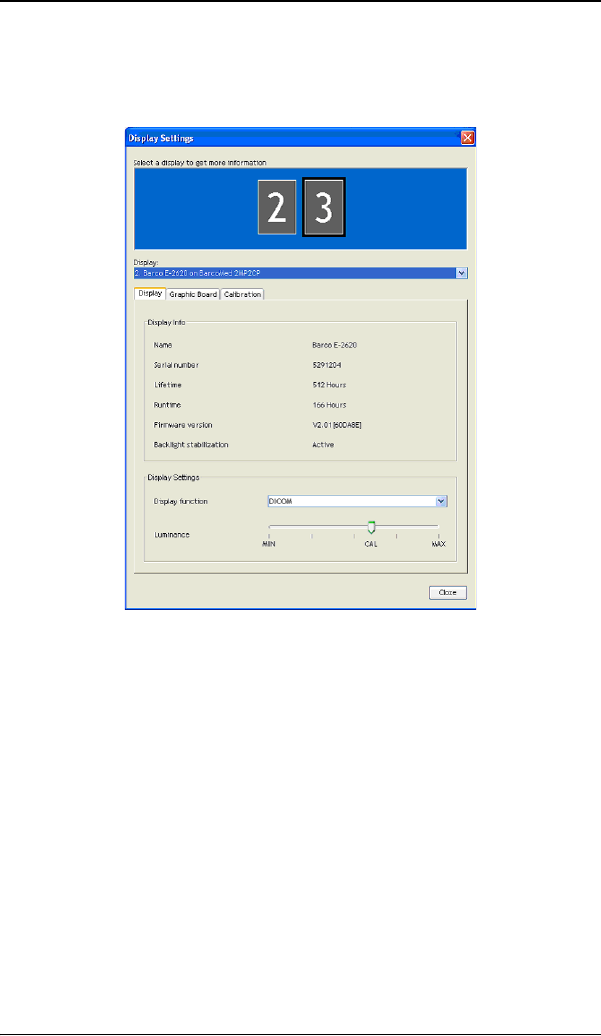Select display 3 in the monitor preview
The height and width of the screenshot is (1036, 601).
click(x=324, y=207)
